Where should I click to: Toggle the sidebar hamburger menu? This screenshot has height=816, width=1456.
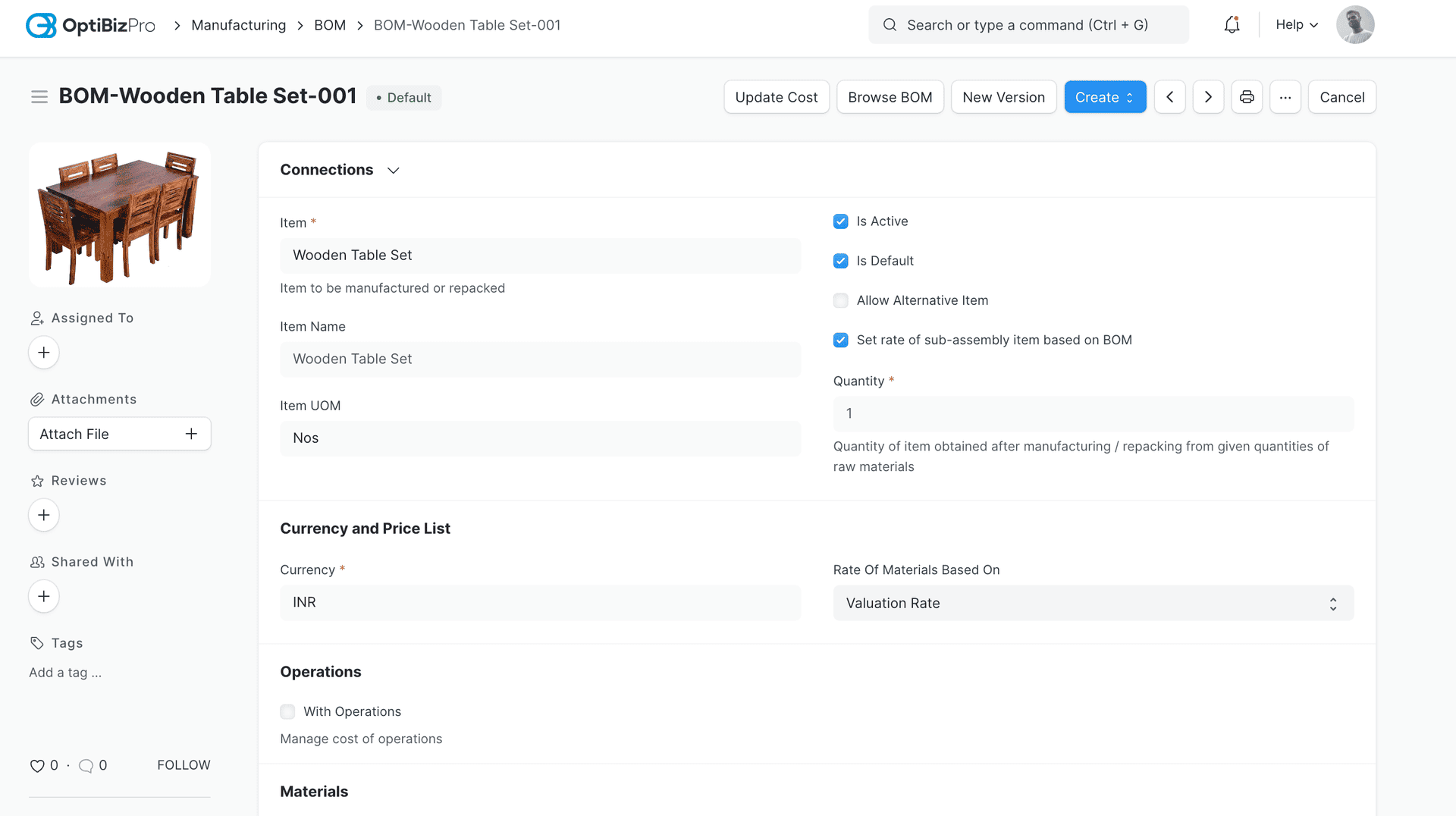(x=39, y=97)
